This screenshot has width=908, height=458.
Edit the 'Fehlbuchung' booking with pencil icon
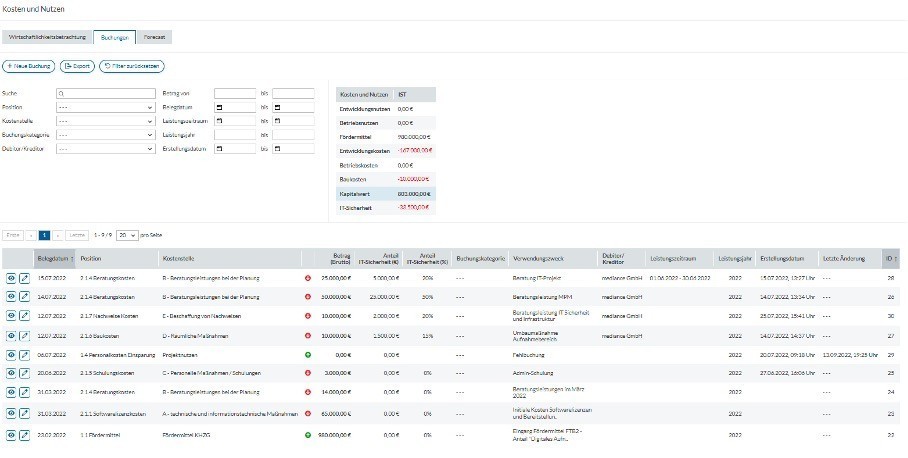pyautogui.click(x=24, y=355)
